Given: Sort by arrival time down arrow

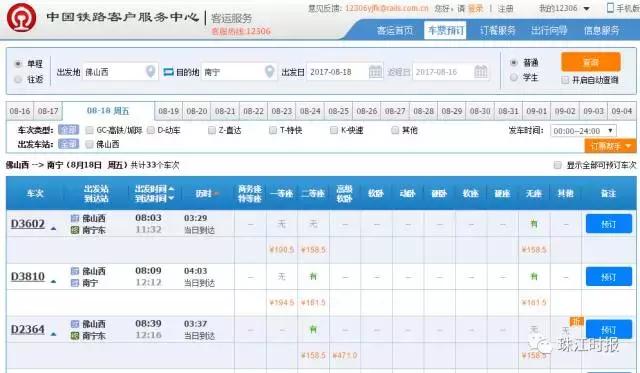Looking at the screenshot, I should (x=171, y=198).
